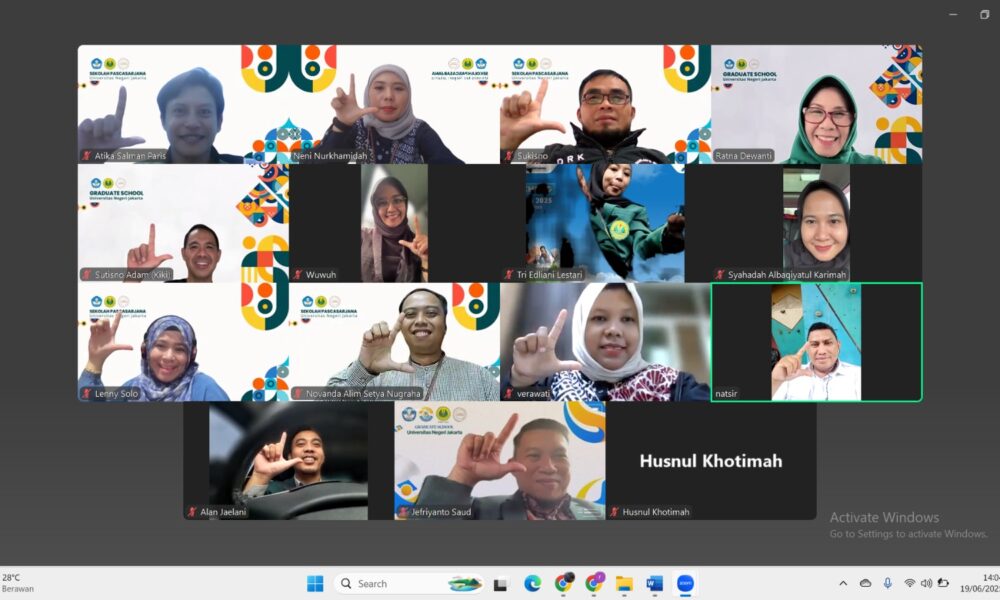Open File Explorer from the taskbar
This screenshot has height=600, width=1000.
[624, 583]
